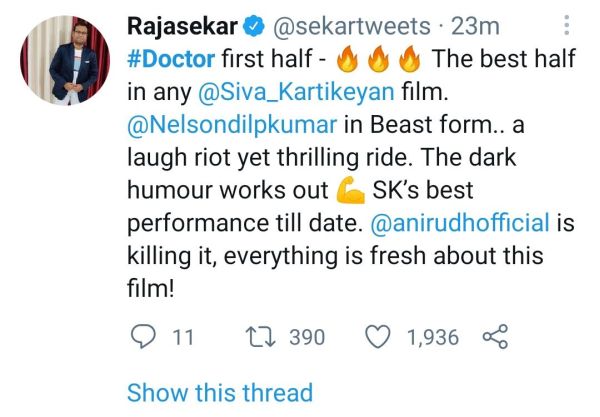Open the three-dot more options menu

569,23
